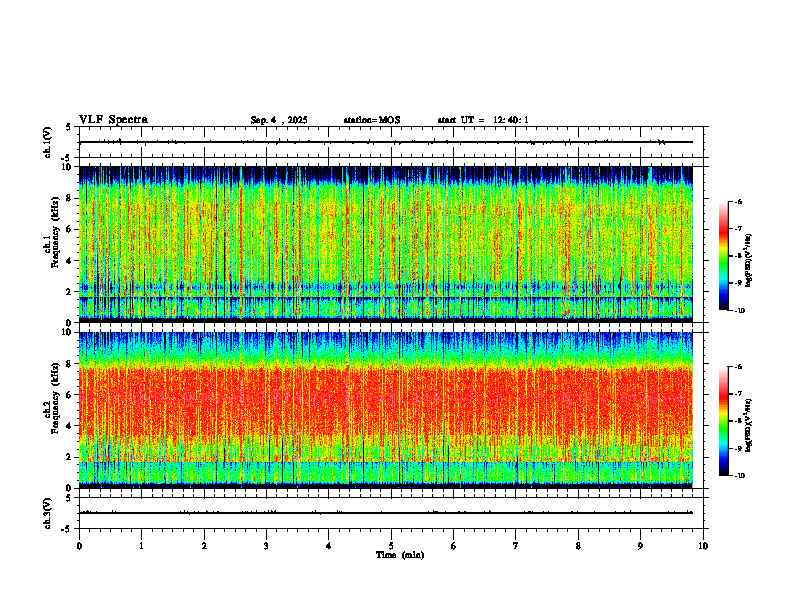
Task: Click the "4" kHz tick of ch.2 spectrogram
Action: coord(70,426)
